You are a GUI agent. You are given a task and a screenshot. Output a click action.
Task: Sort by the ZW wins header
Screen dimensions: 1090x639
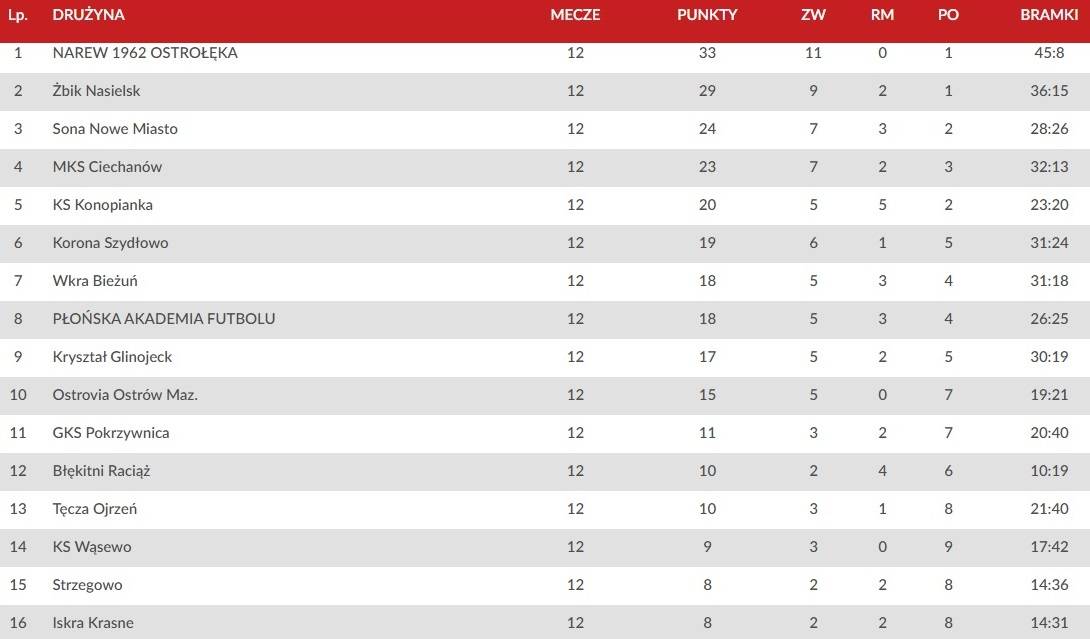click(x=813, y=15)
